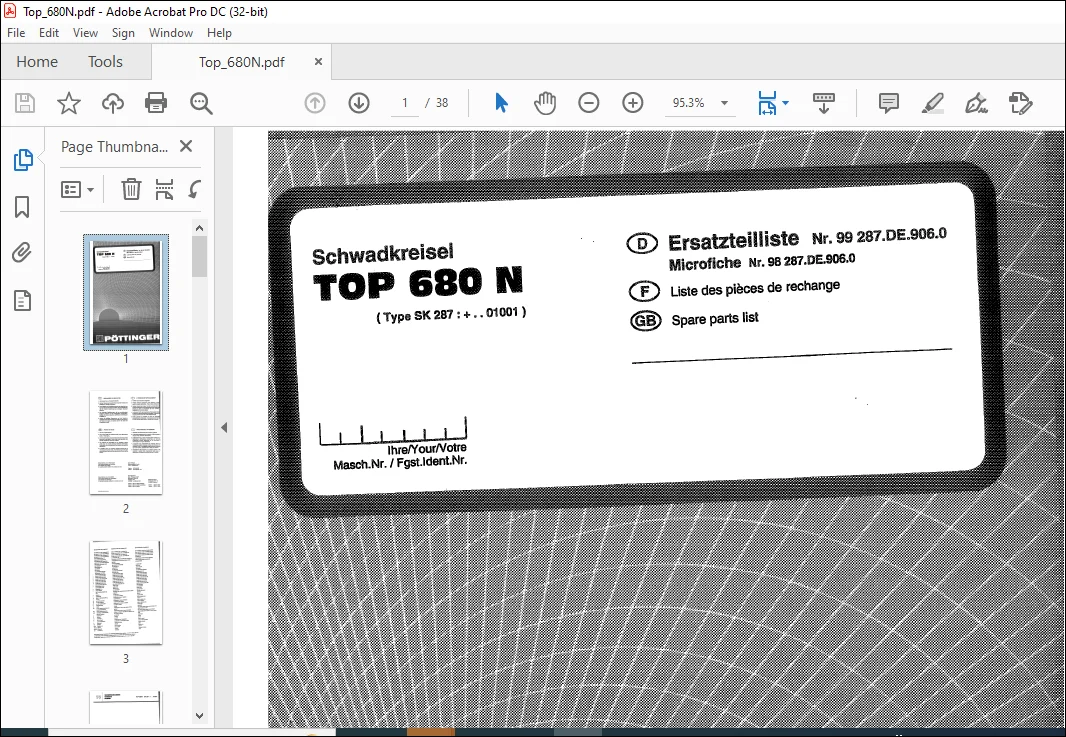The width and height of the screenshot is (1066, 737).
Task: Add a comment note icon
Action: pos(889,103)
